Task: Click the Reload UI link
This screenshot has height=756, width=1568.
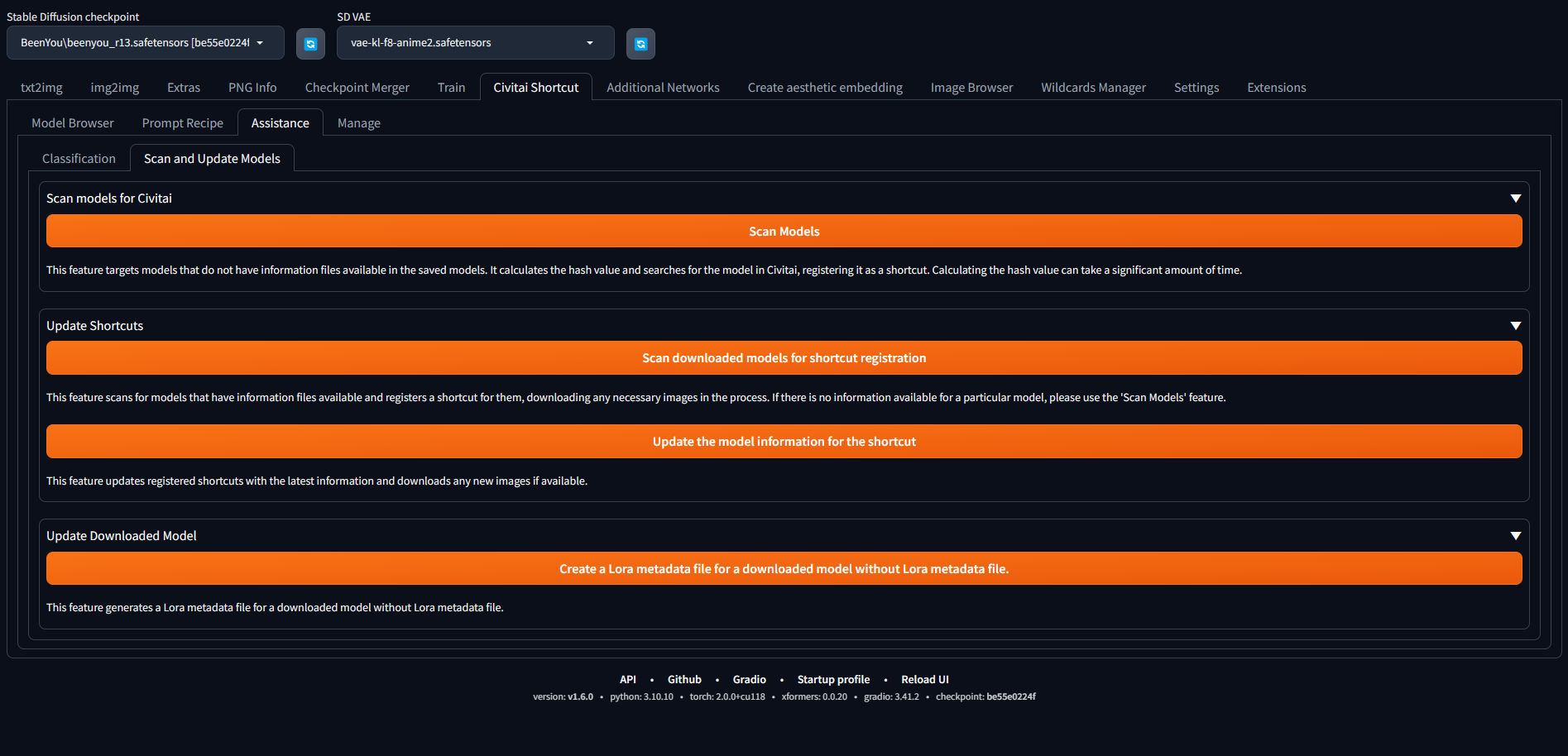Action: coord(924,679)
